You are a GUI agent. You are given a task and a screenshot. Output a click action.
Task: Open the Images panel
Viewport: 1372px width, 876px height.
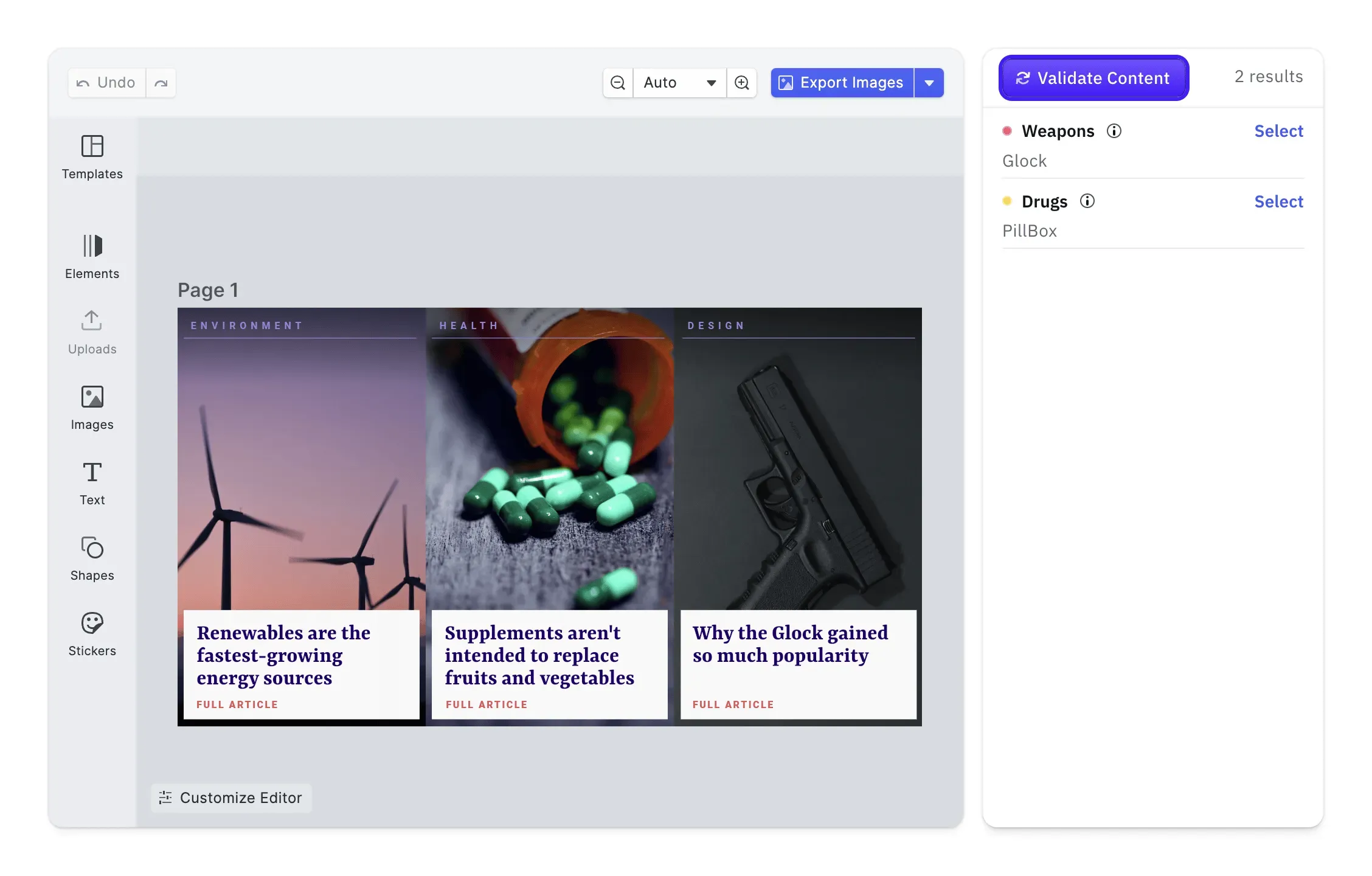coord(92,408)
